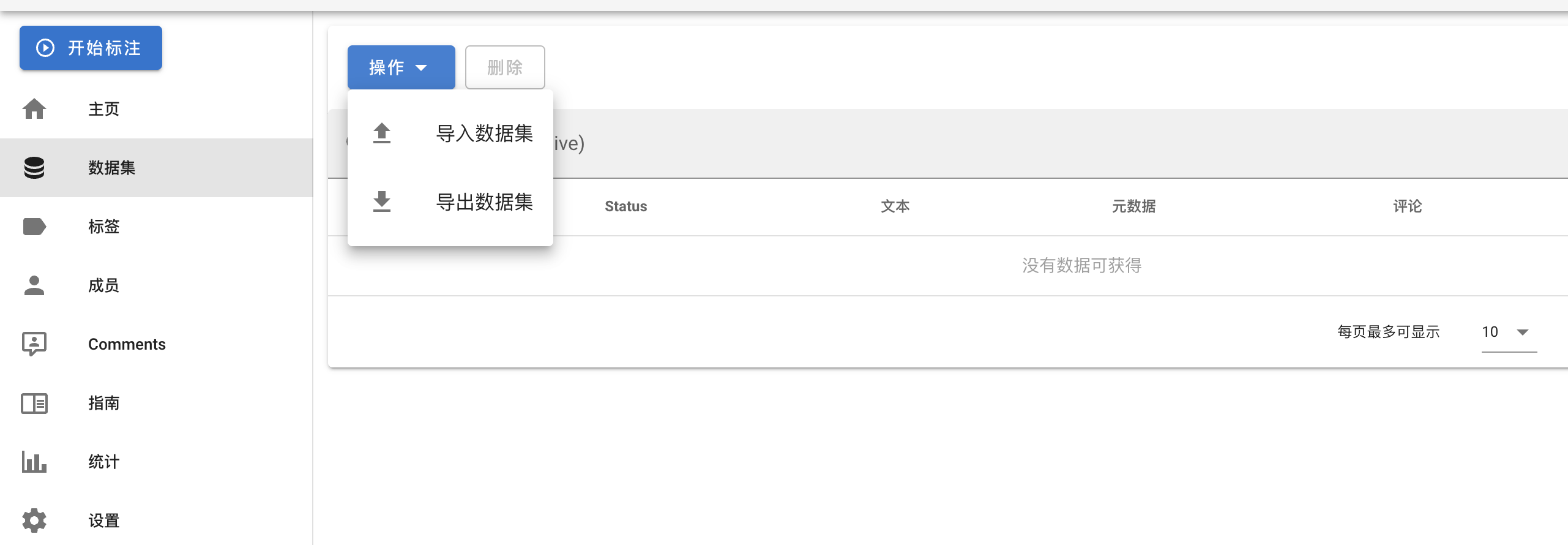
Task: Click the settings gear icon
Action: click(34, 521)
